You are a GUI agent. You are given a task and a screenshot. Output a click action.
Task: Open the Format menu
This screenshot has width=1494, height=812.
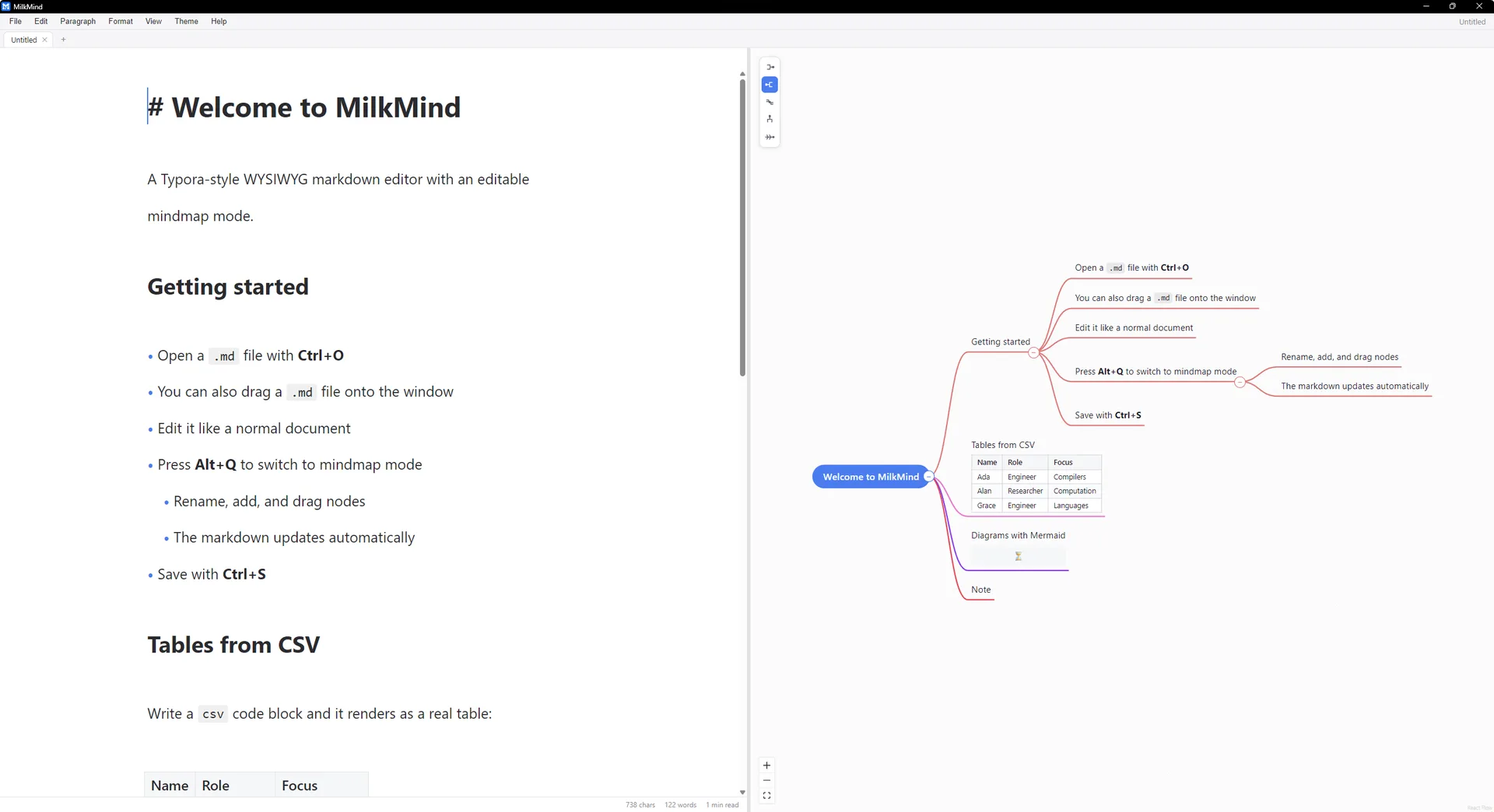[121, 21]
